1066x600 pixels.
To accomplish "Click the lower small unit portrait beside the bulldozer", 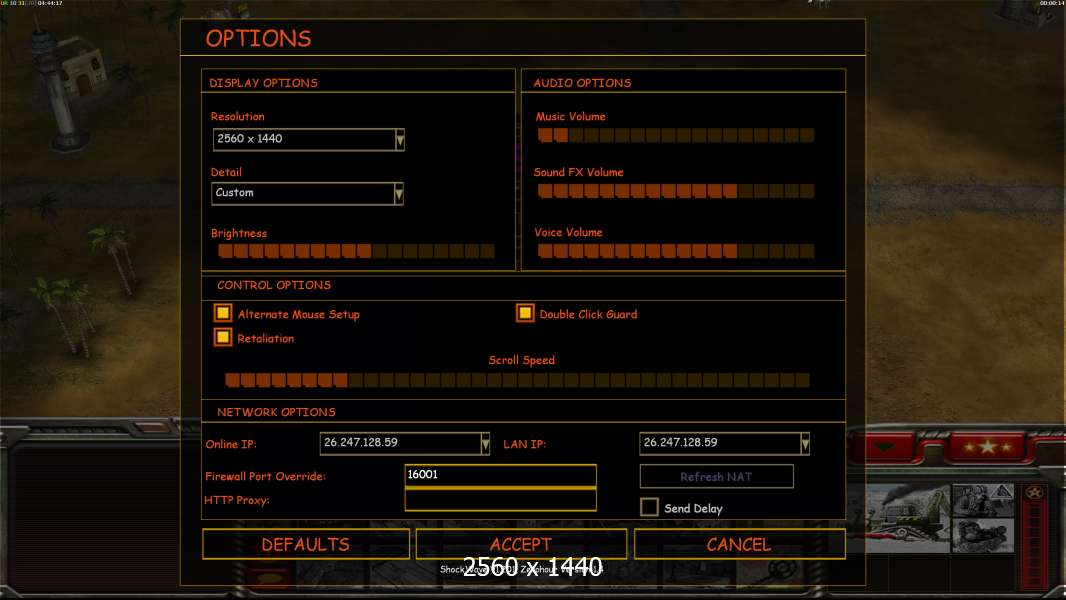I will [983, 536].
